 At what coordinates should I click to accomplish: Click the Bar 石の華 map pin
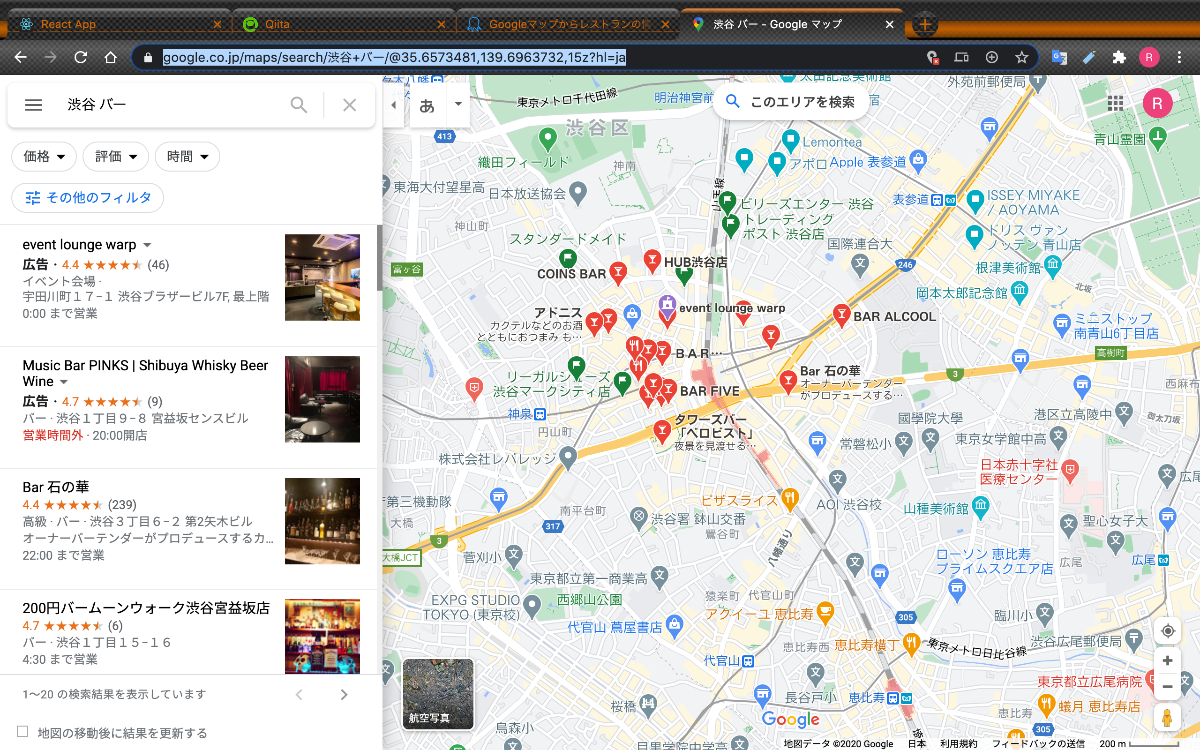788,380
